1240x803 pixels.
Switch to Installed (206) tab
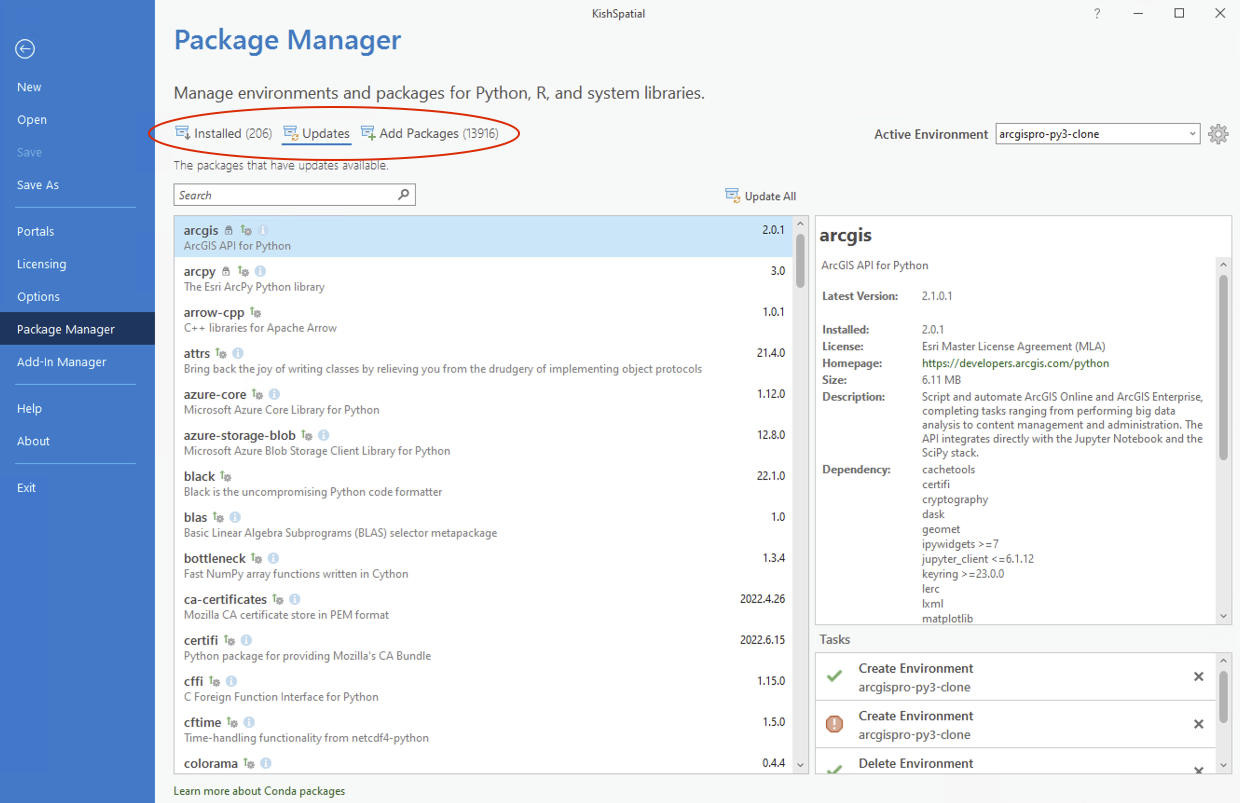[223, 133]
